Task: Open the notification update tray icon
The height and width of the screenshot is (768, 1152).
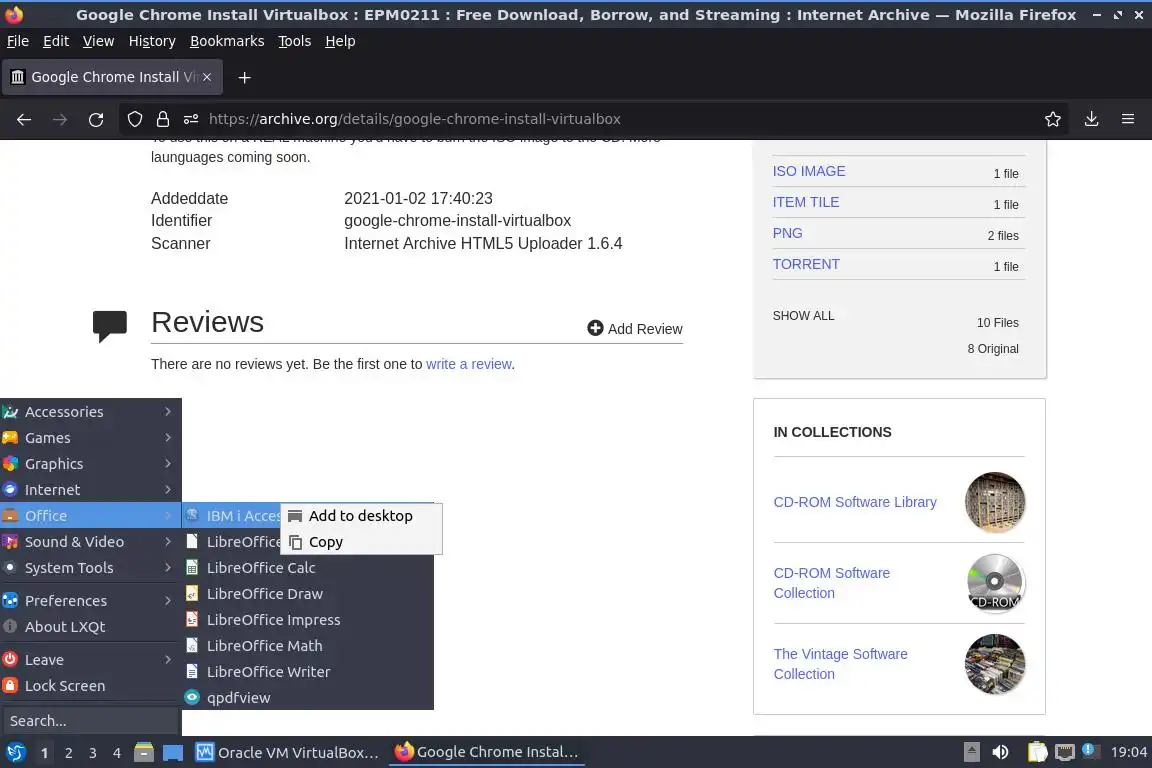Action: point(1090,751)
